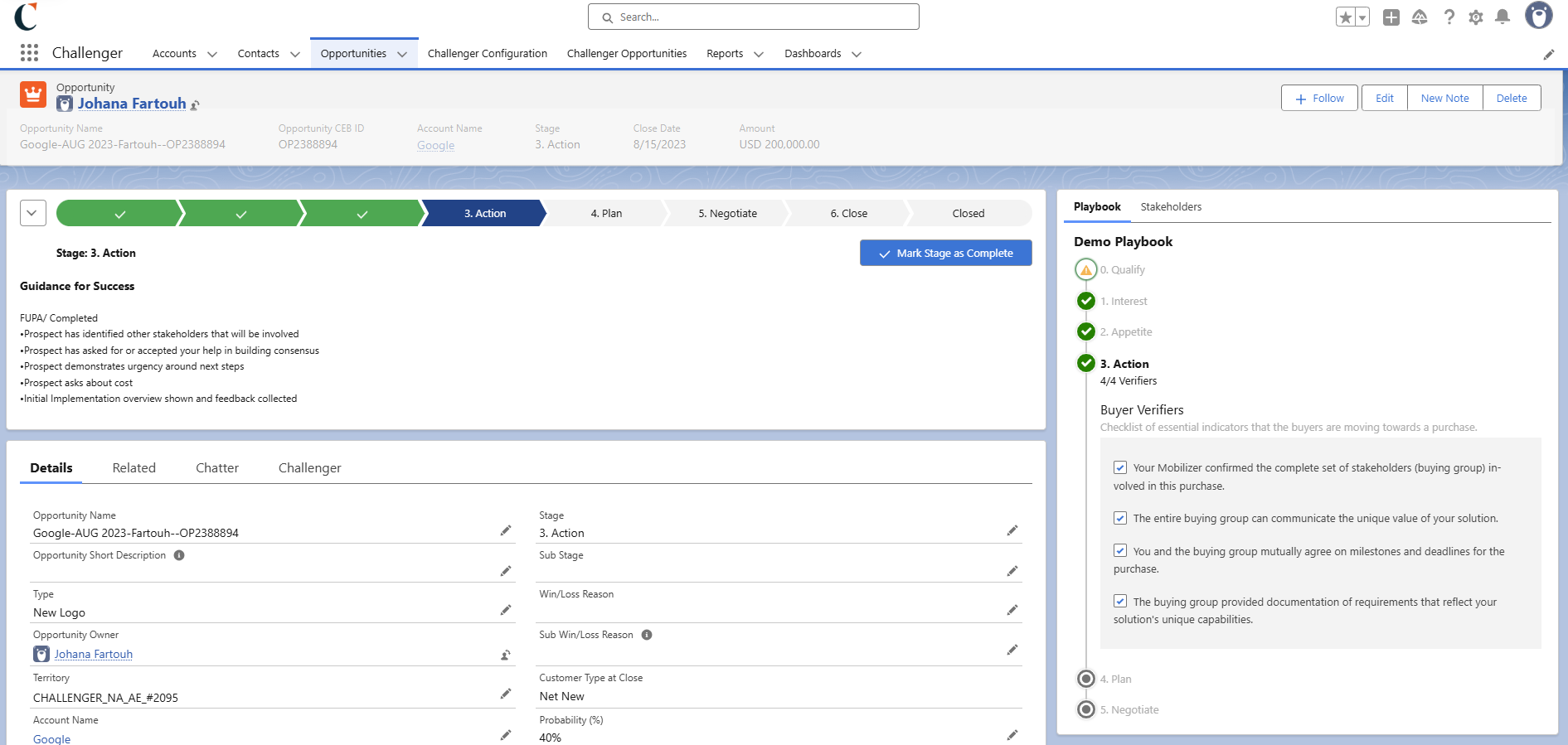This screenshot has width=1568, height=745.
Task: Collapse the stage path guidance chevron
Action: (x=32, y=213)
